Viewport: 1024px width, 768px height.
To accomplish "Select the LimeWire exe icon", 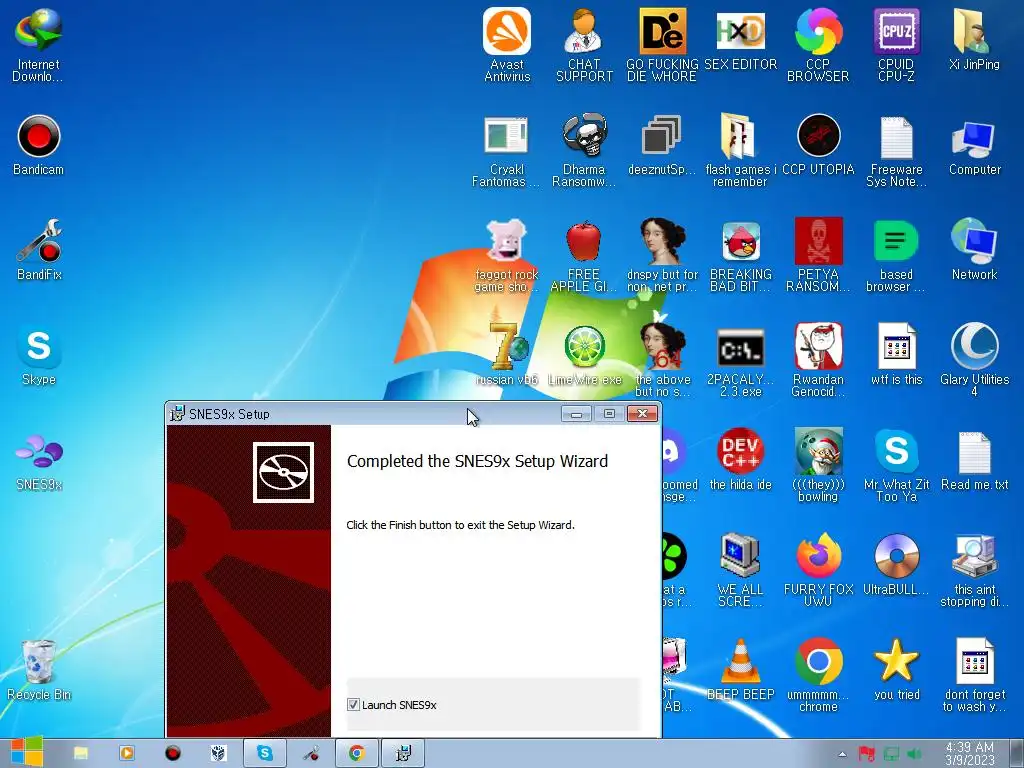I will 584,355.
